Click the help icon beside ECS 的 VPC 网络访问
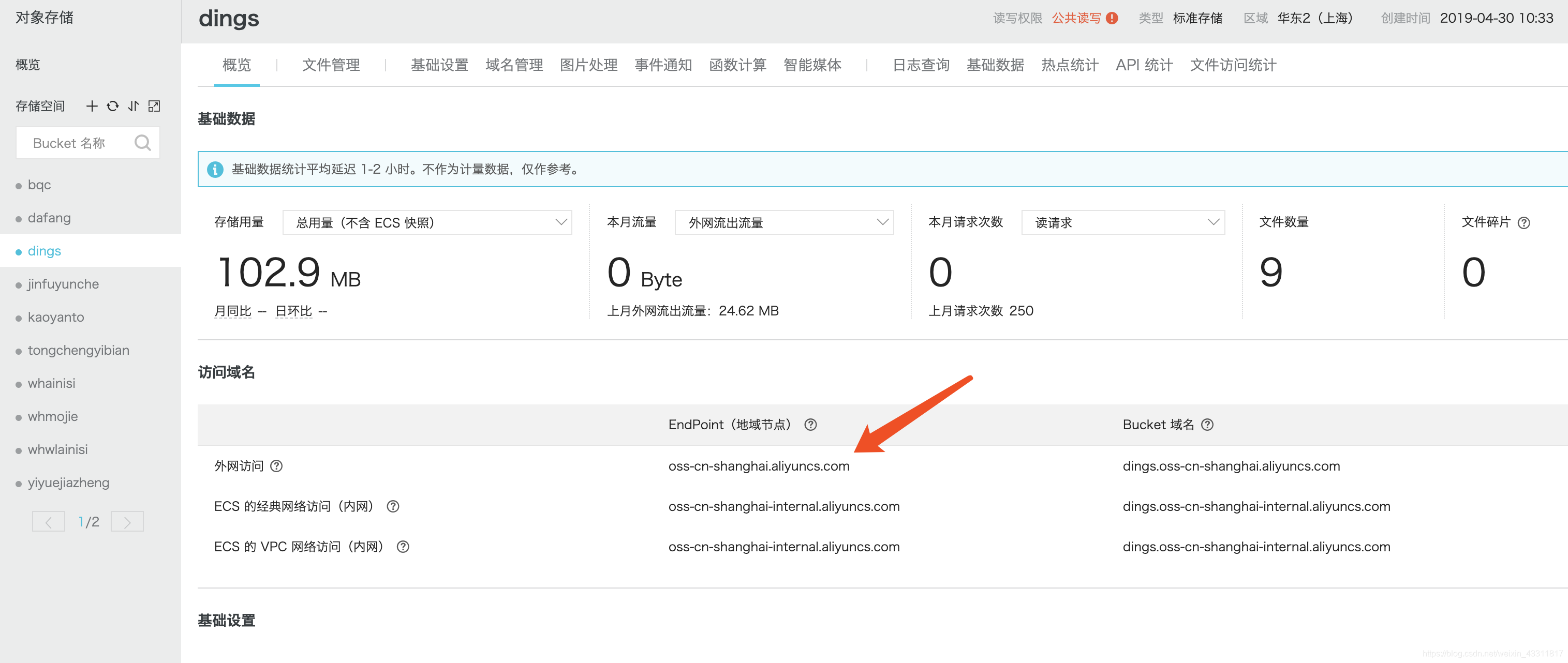 coord(403,547)
